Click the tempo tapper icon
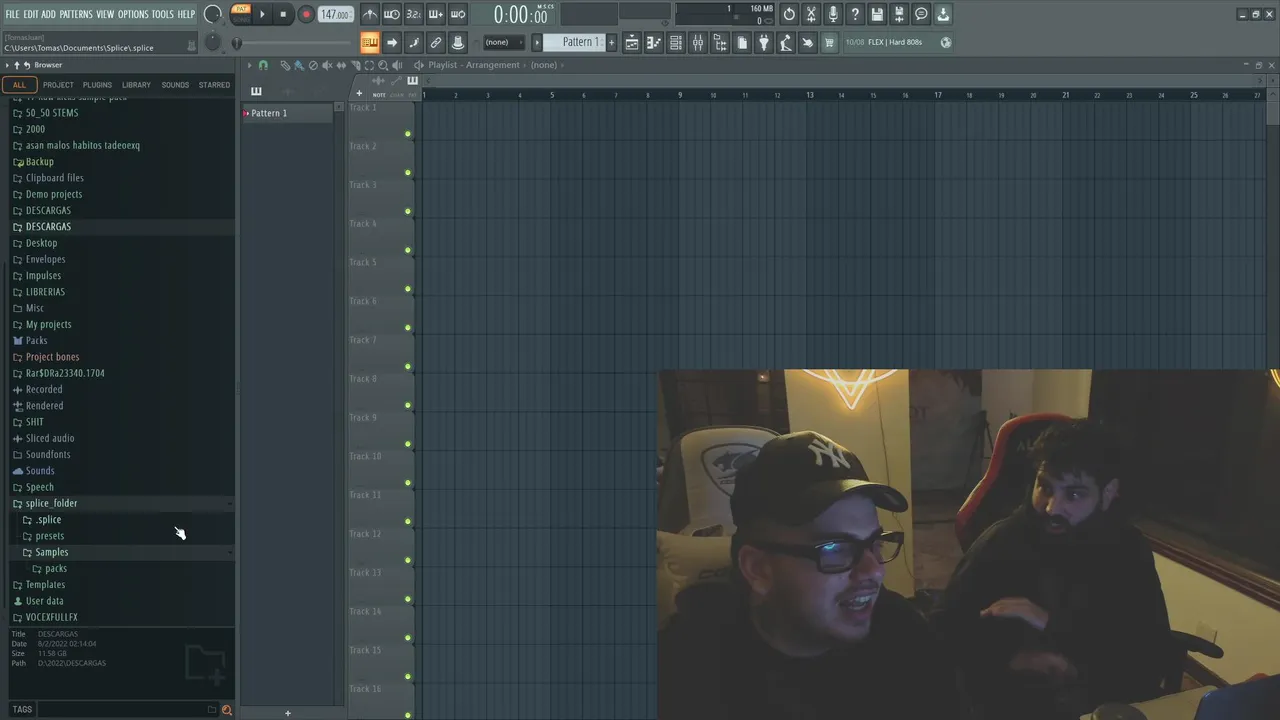 click(786, 42)
